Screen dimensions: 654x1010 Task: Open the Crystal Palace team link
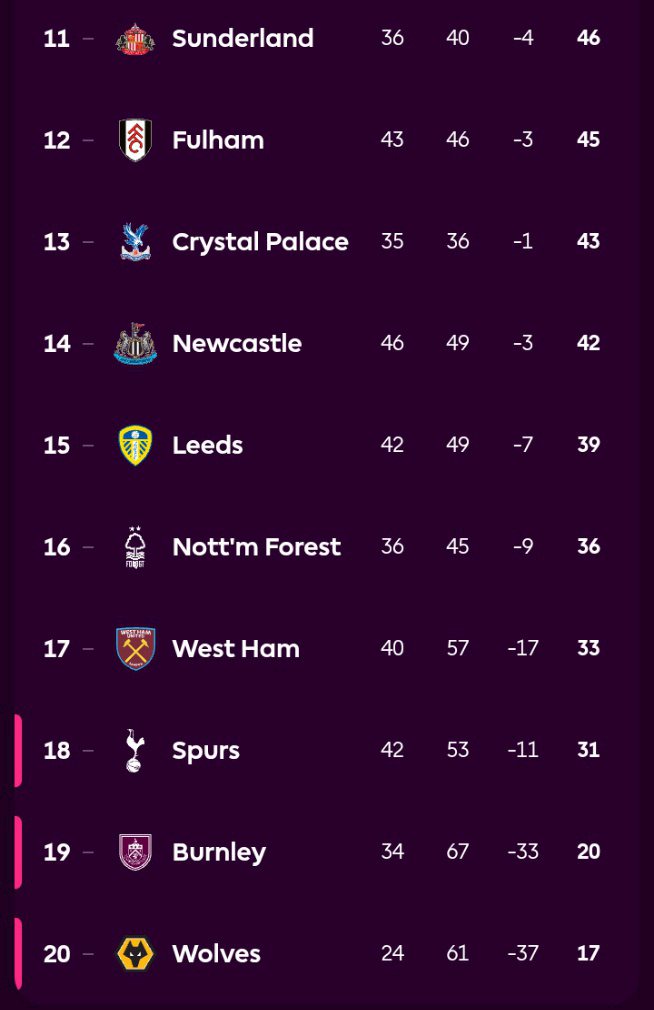pos(260,242)
